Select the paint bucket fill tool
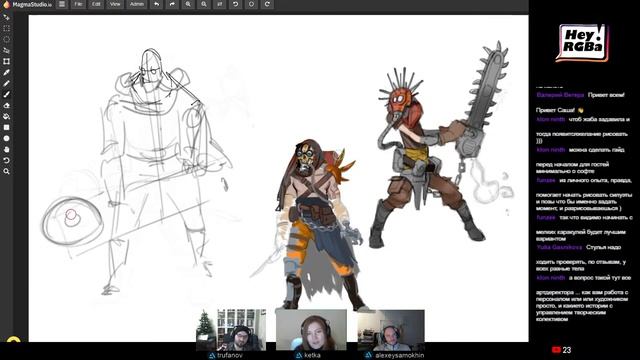Screen dimensions: 640x360 (x=6, y=117)
